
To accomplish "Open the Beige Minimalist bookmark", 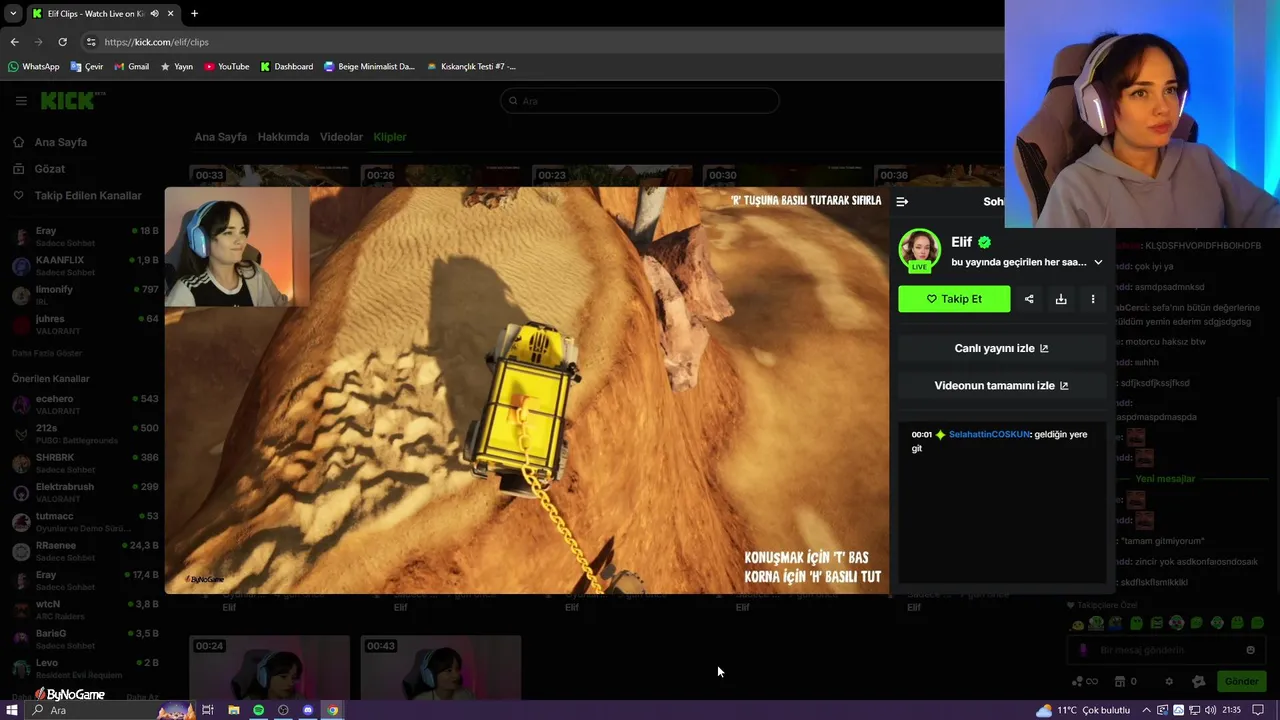I will (x=369, y=67).
